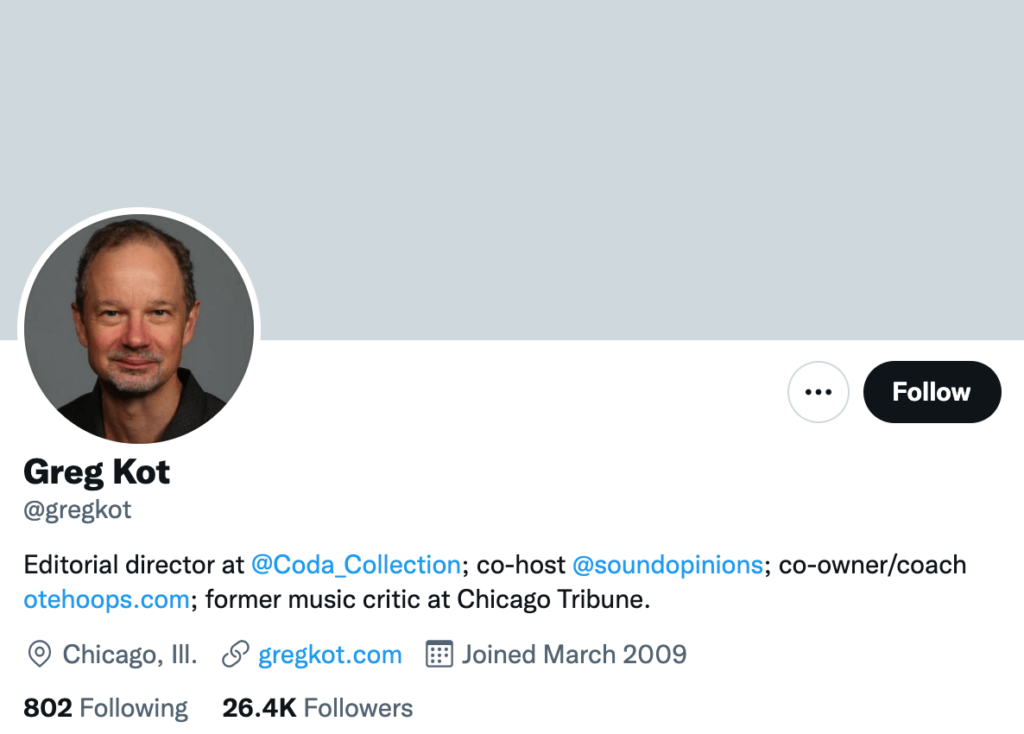Click the Joined March 2009 text
The width and height of the screenshot is (1024, 734).
tap(574, 655)
